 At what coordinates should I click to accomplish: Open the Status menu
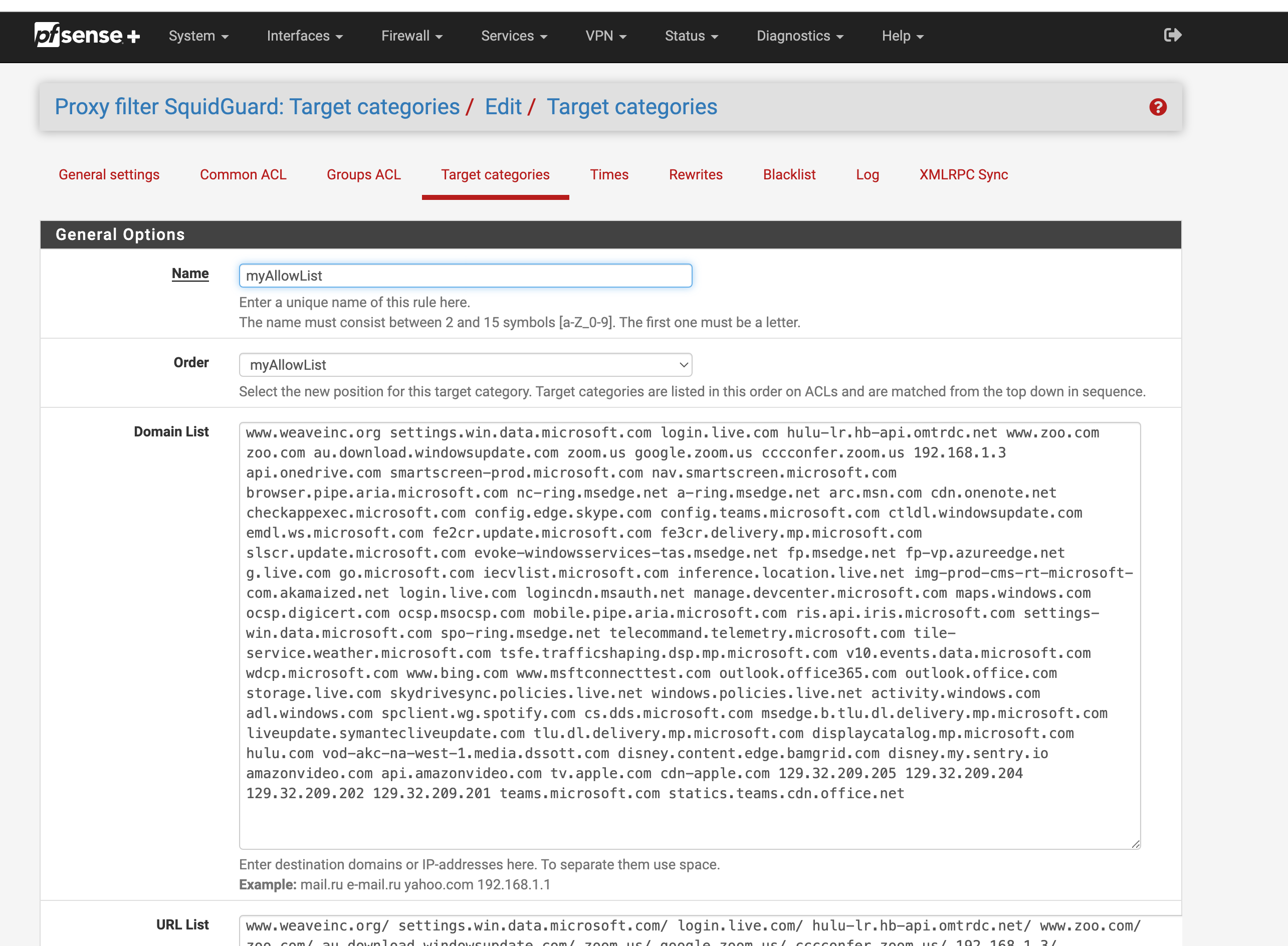point(691,36)
